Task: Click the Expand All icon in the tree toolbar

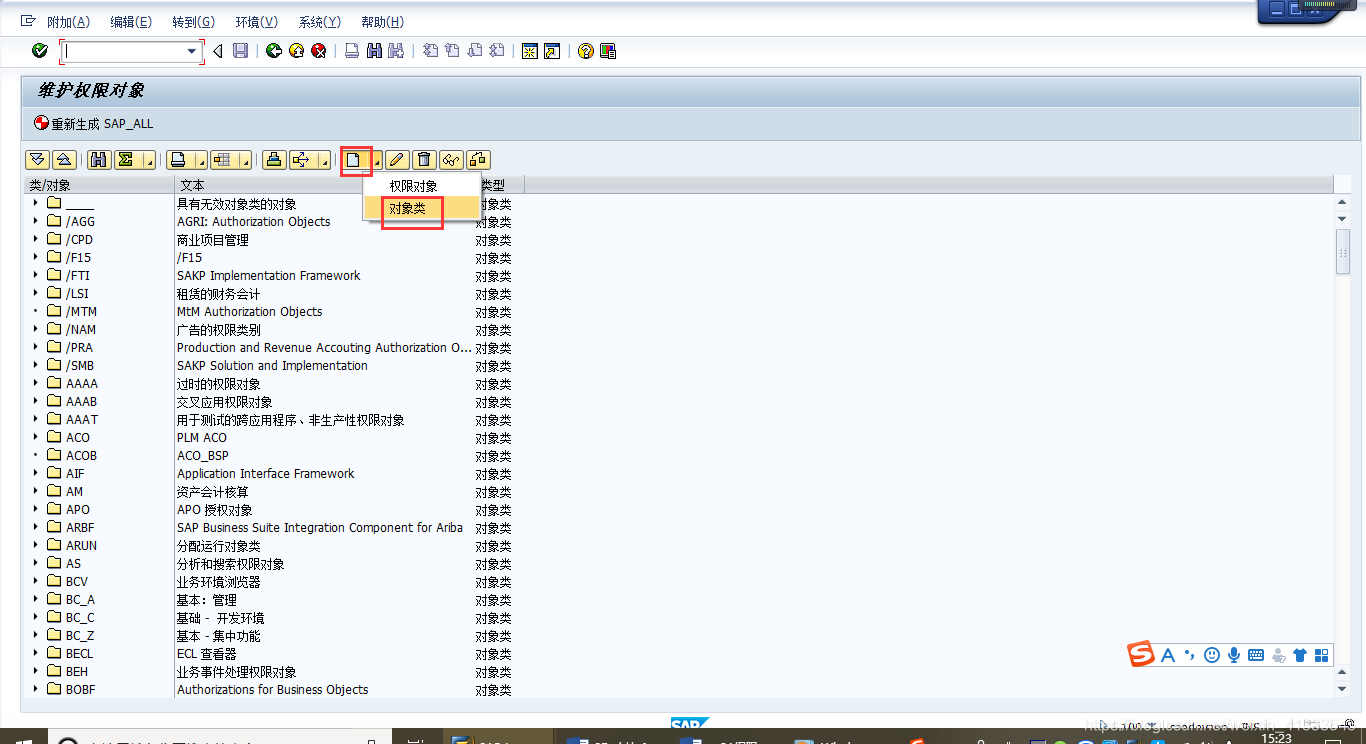Action: (x=38, y=160)
